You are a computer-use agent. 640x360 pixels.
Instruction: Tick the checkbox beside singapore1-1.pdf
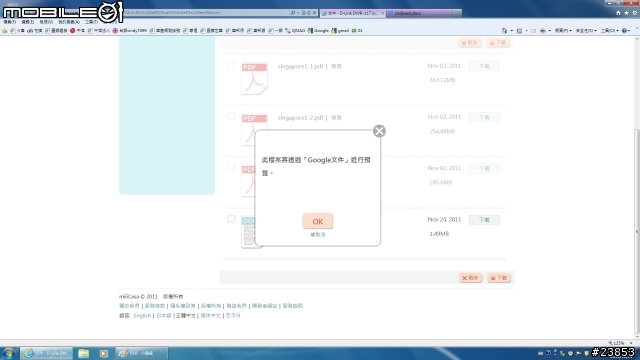[231, 65]
